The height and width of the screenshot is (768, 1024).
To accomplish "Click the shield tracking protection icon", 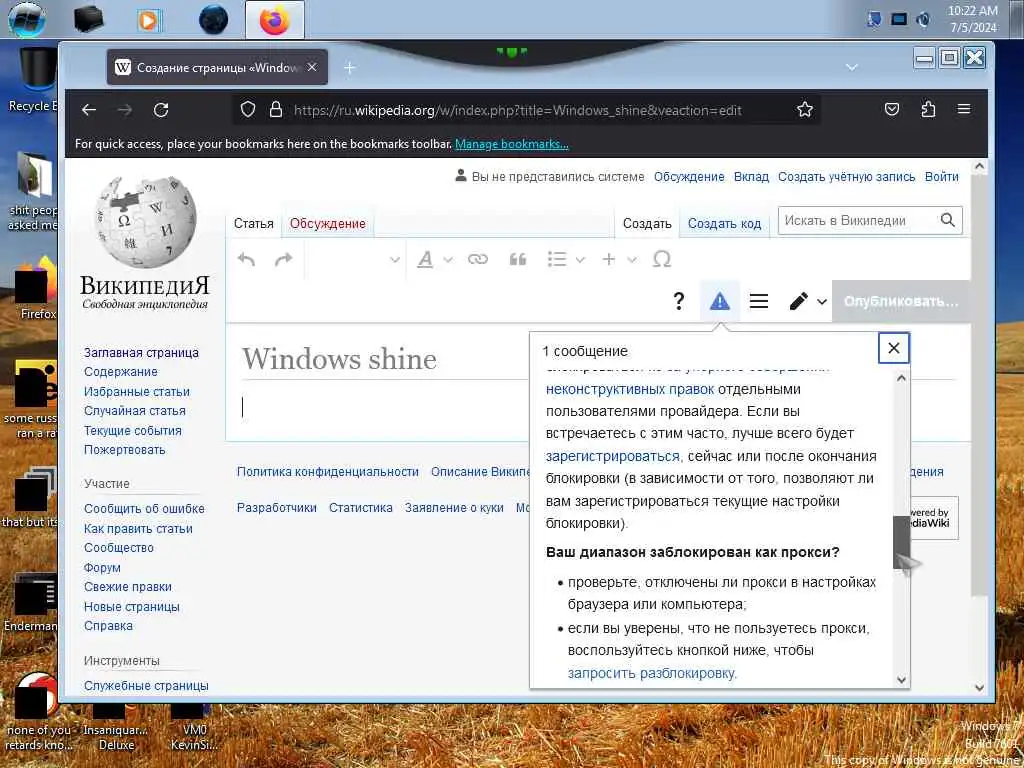I will [248, 109].
